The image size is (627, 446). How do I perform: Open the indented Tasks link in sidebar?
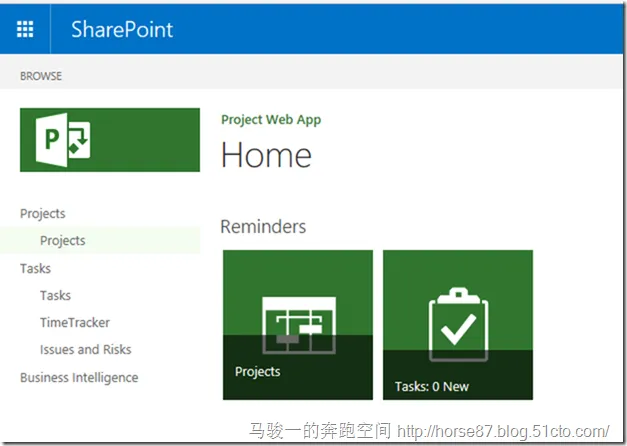click(55, 295)
